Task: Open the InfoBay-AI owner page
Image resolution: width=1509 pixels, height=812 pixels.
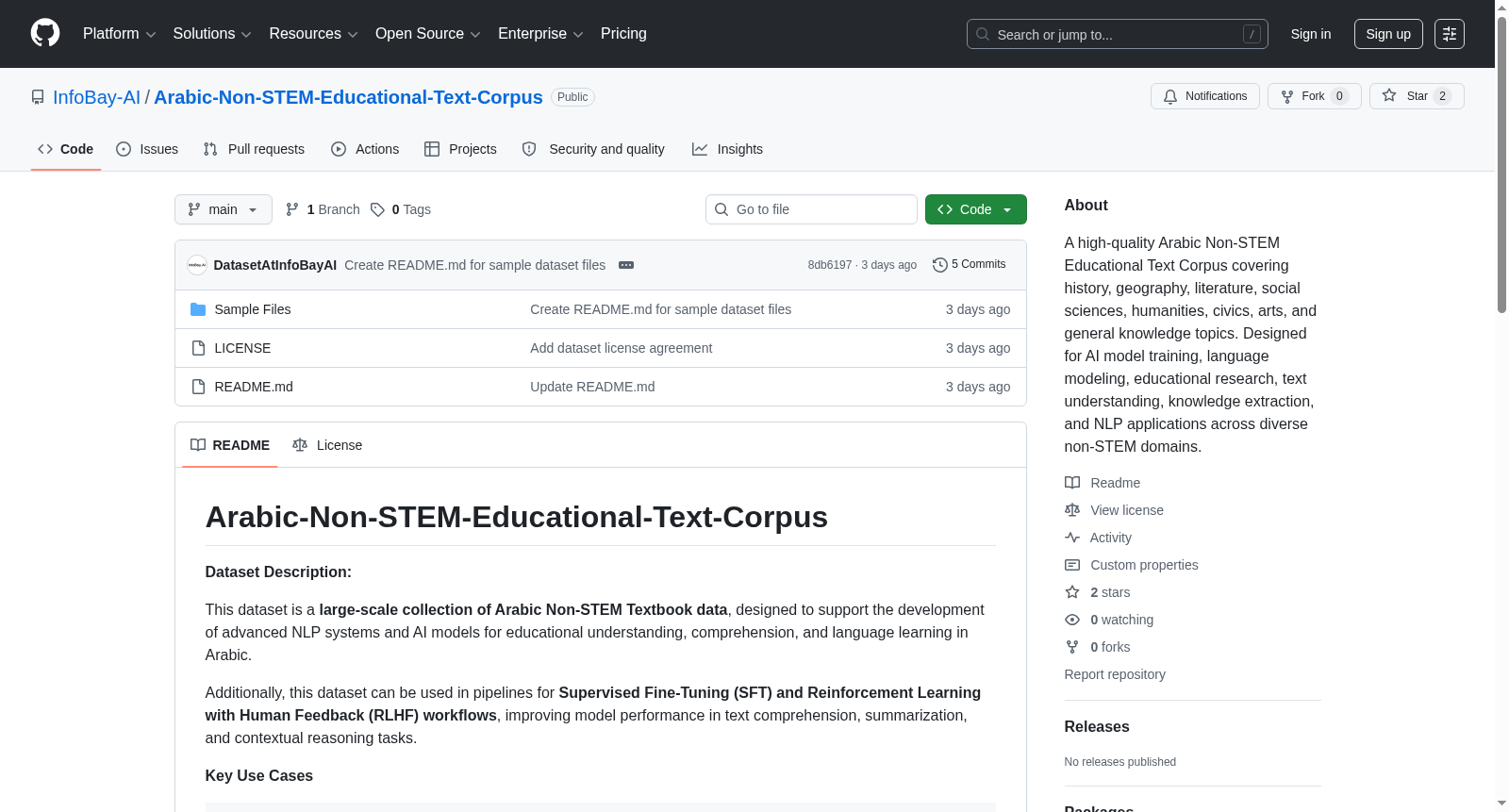Action: [96, 97]
